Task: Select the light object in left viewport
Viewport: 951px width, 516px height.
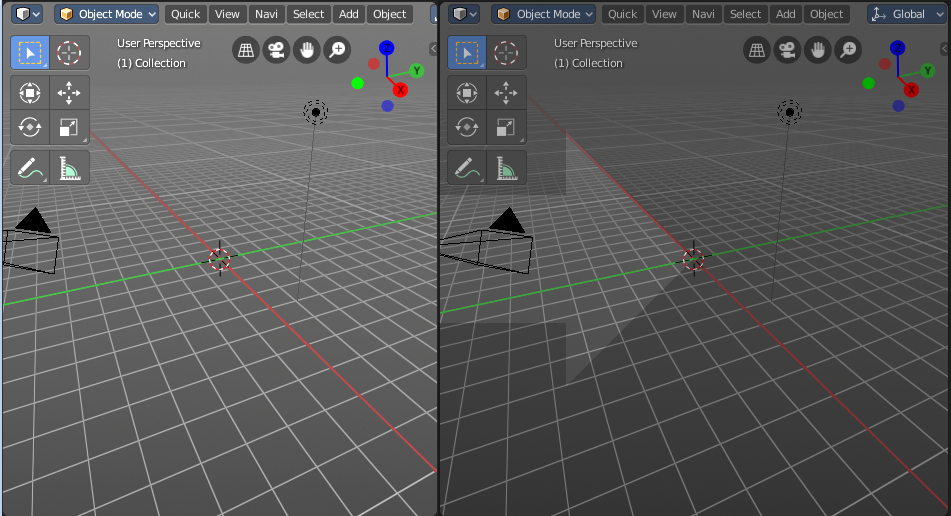Action: 315,112
